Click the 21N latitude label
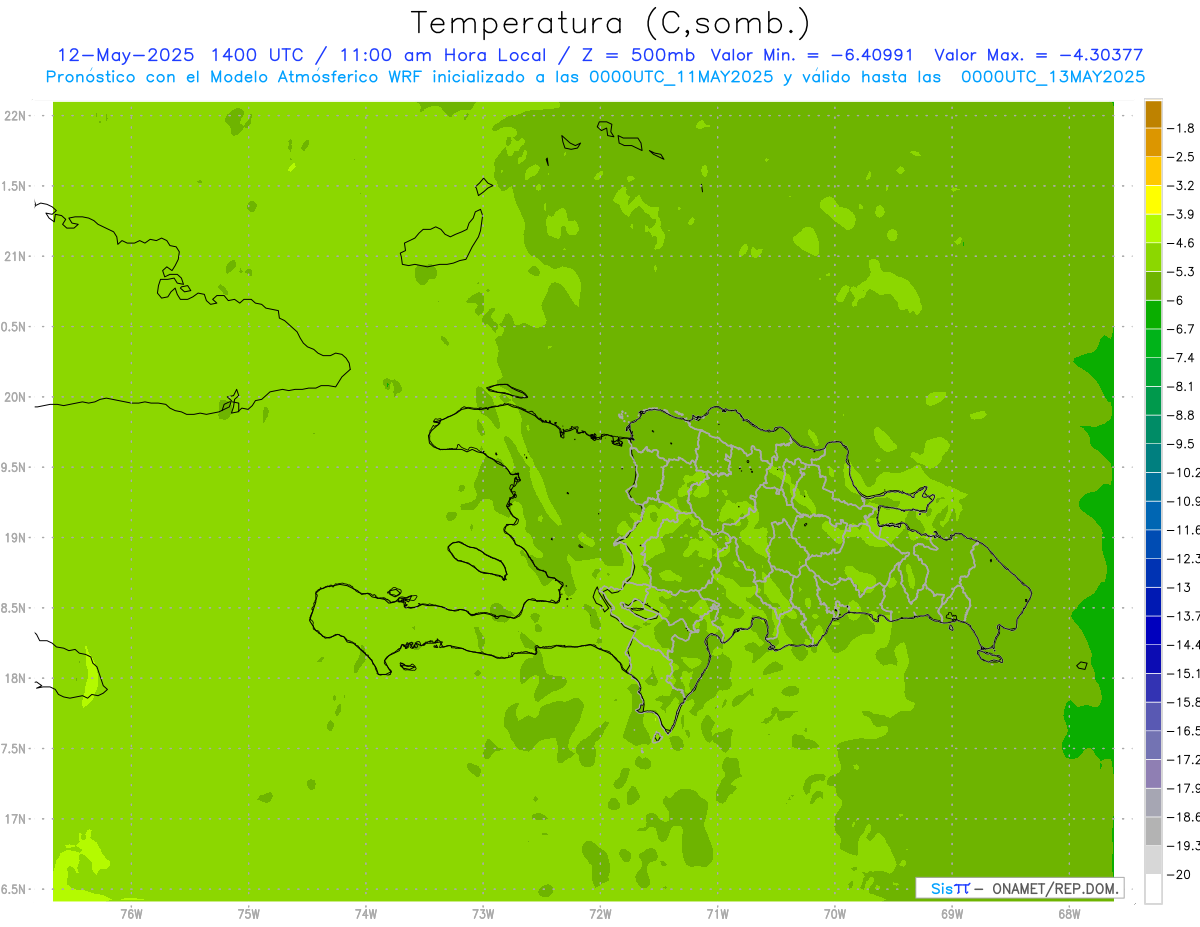1200x927 pixels. tap(16, 256)
